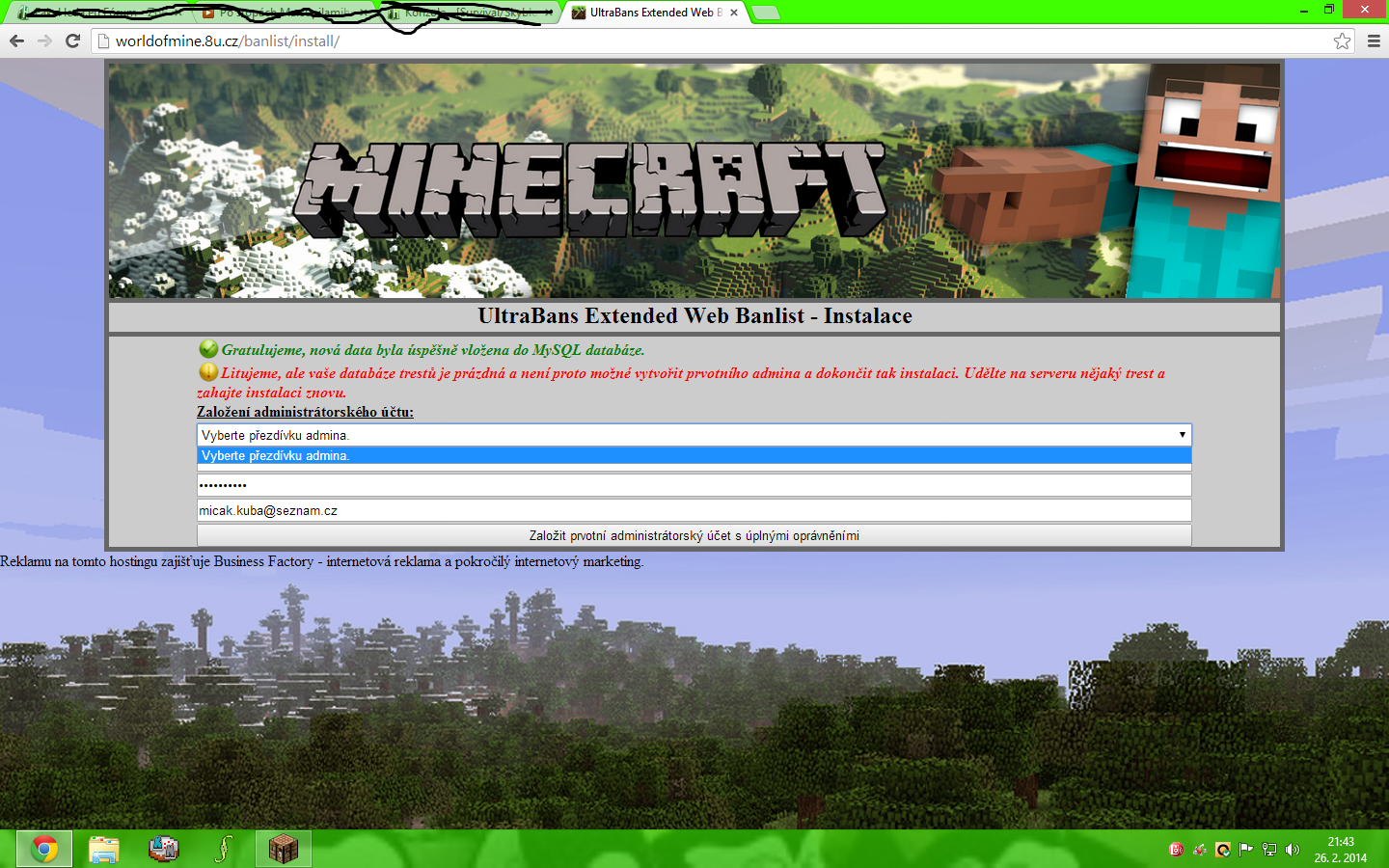Click the yellow warning icon

point(208,371)
